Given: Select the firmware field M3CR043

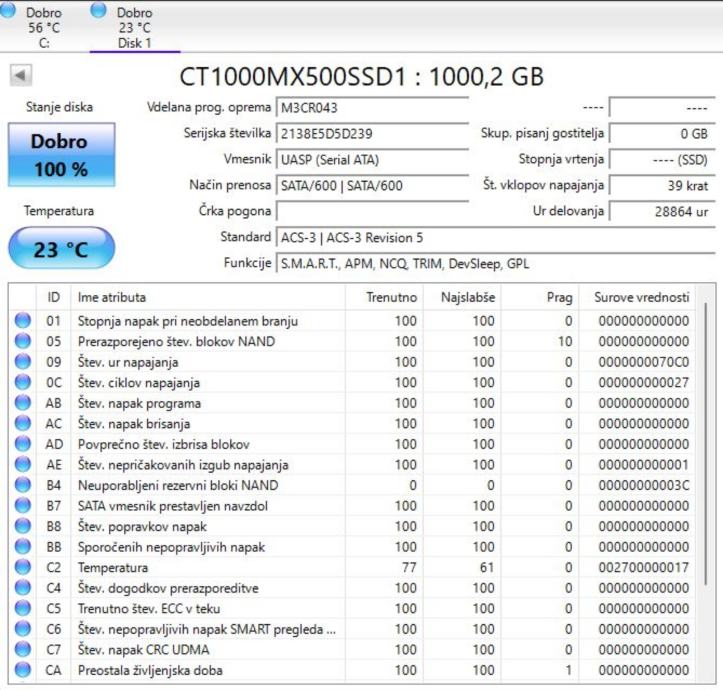Looking at the screenshot, I should [x=372, y=108].
